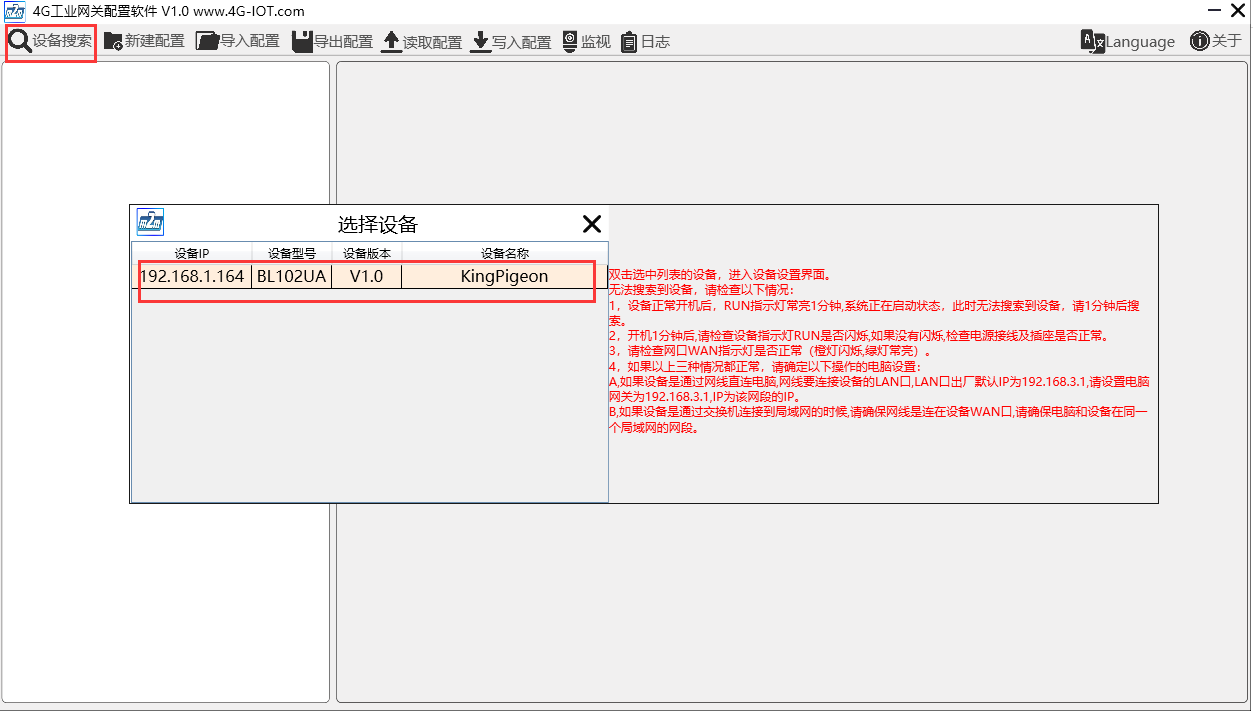The image size is (1253, 711).
Task: Click the V1.0 version cell
Action: coord(366,276)
